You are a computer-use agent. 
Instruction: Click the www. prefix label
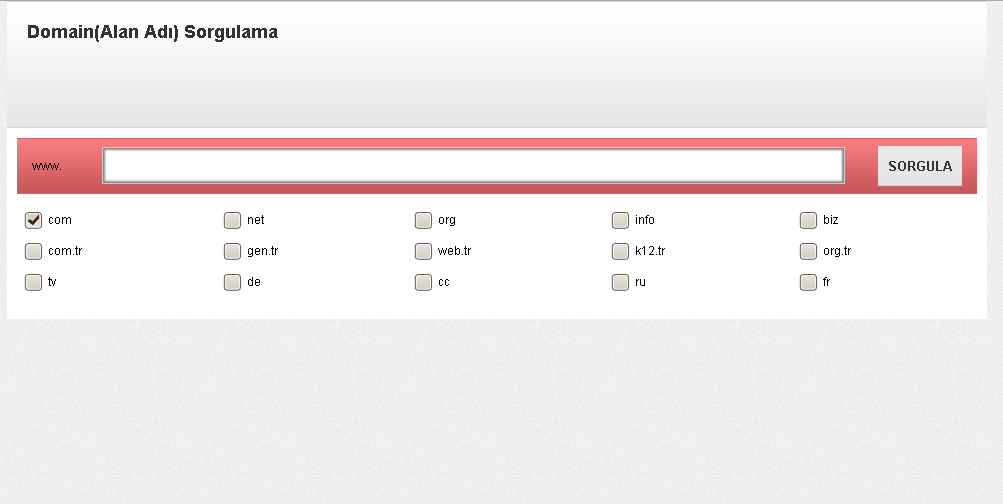(47, 166)
